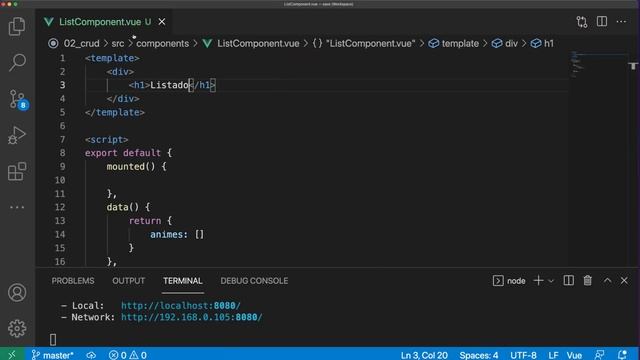
Task: Split the terminal panel
Action: click(568, 280)
